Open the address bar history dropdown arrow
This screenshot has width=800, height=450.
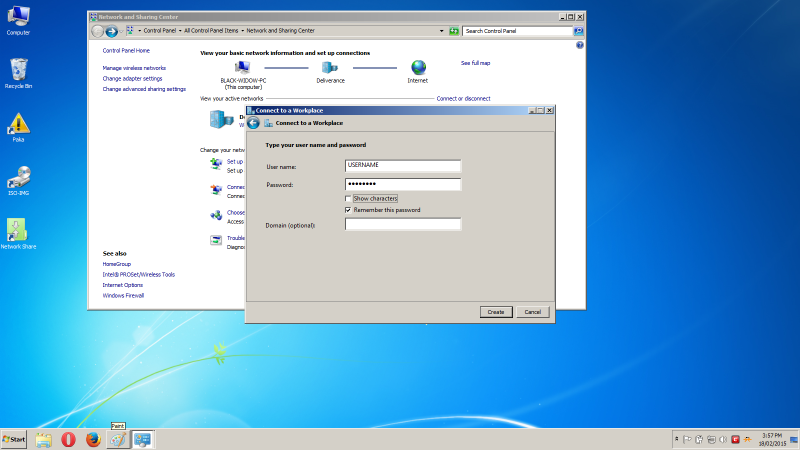coord(441,31)
